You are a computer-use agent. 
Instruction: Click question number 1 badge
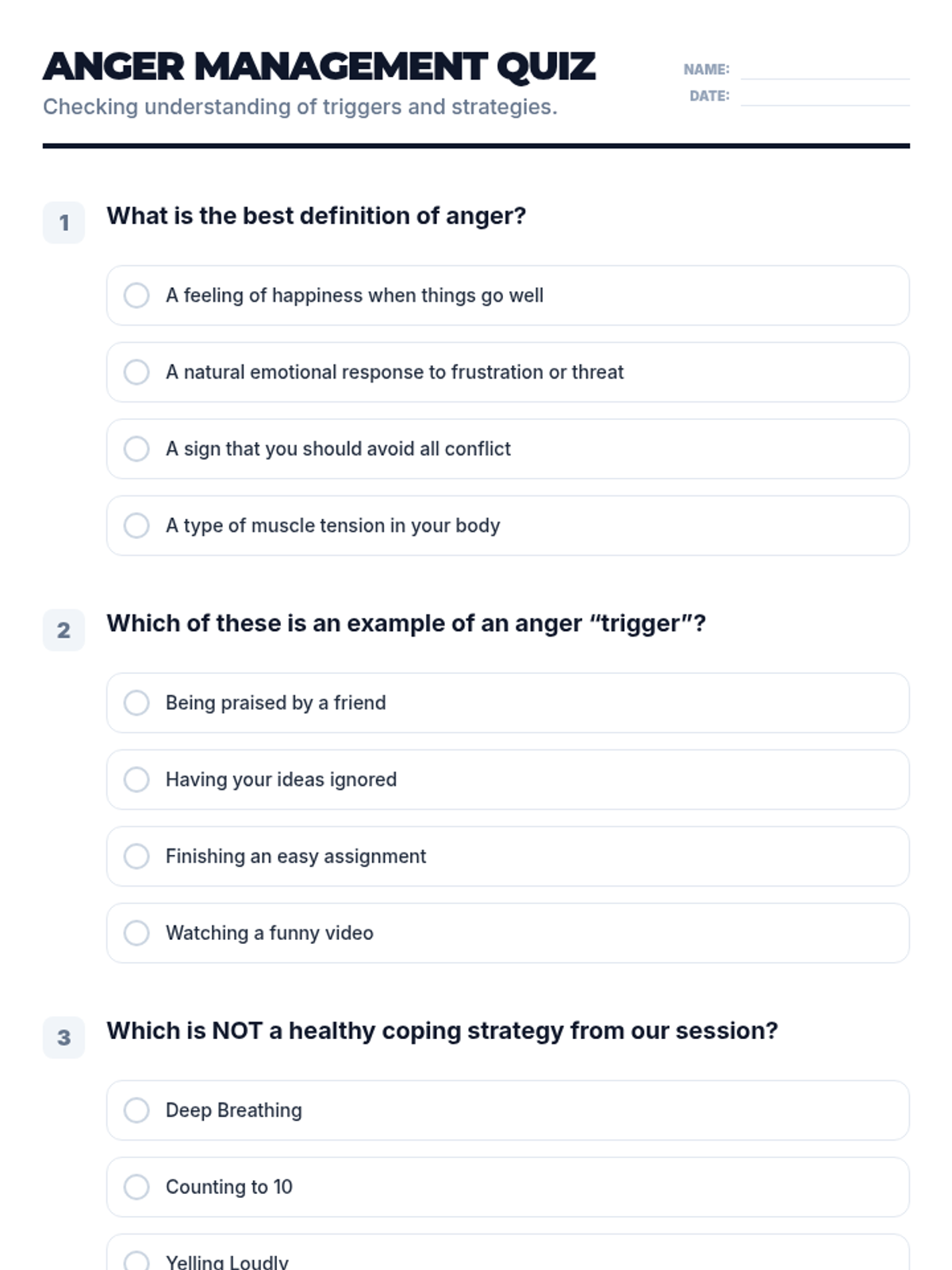63,222
